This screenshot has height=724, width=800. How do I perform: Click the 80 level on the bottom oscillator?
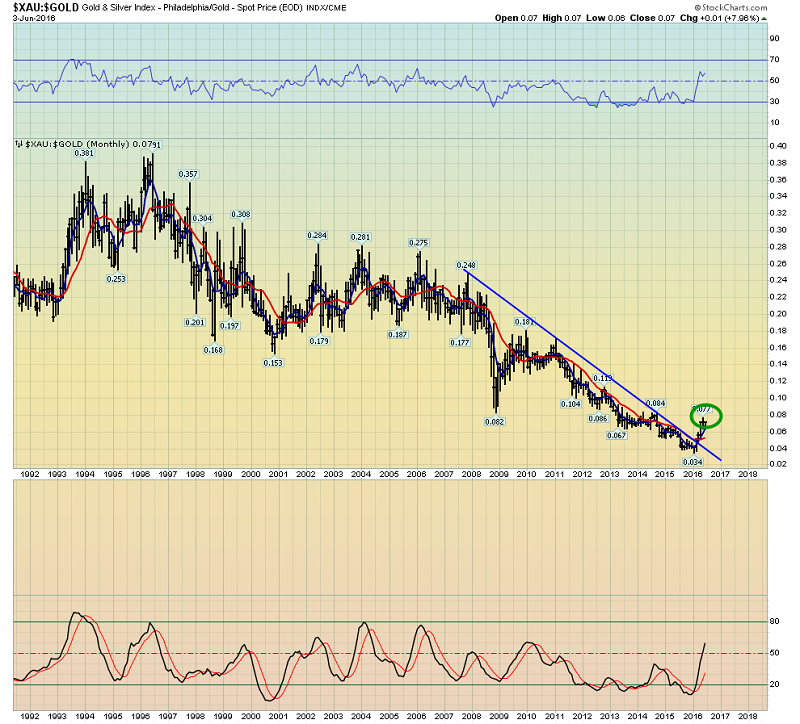point(774,621)
